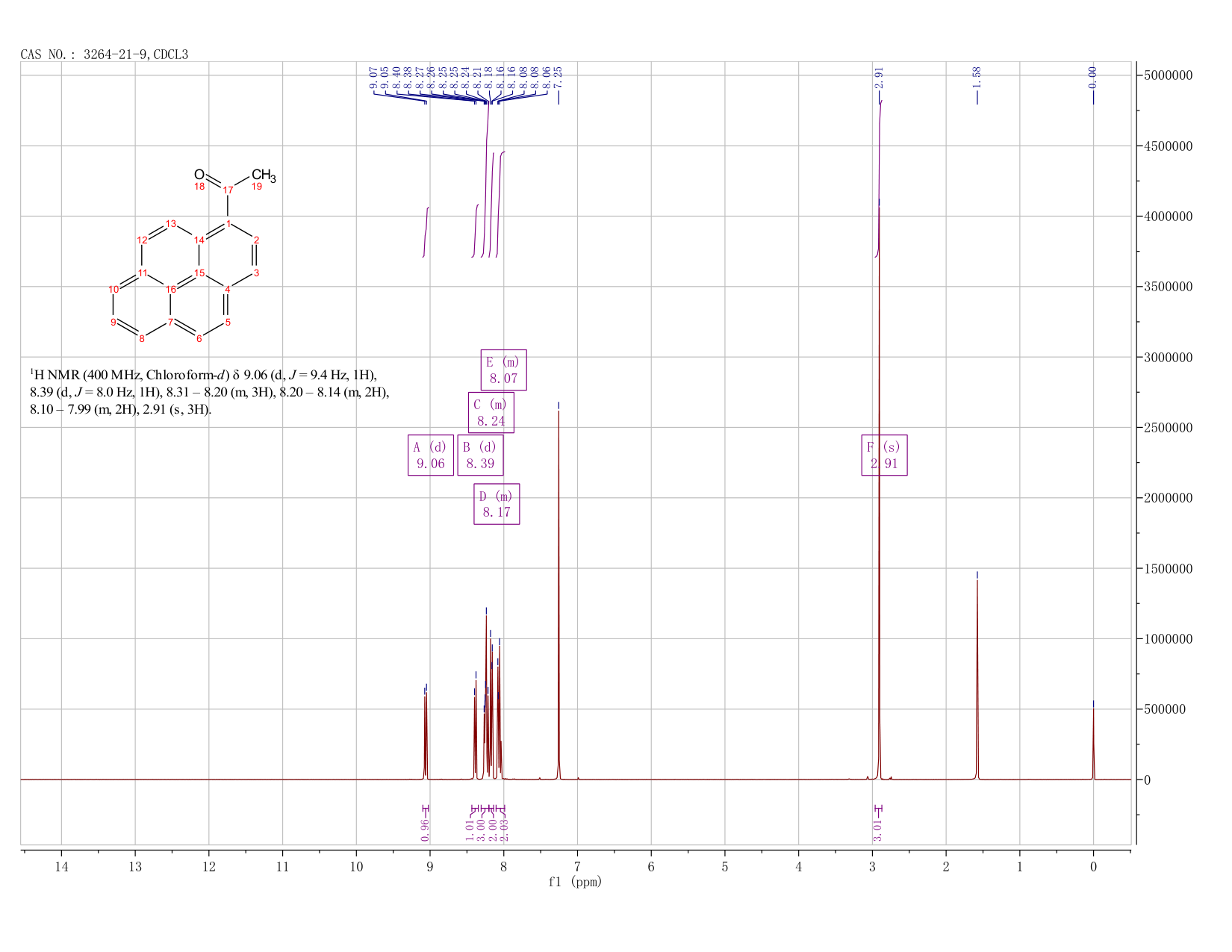1232x952 pixels.
Task: Click atom number 13 in the structure
Action: [x=171, y=223]
